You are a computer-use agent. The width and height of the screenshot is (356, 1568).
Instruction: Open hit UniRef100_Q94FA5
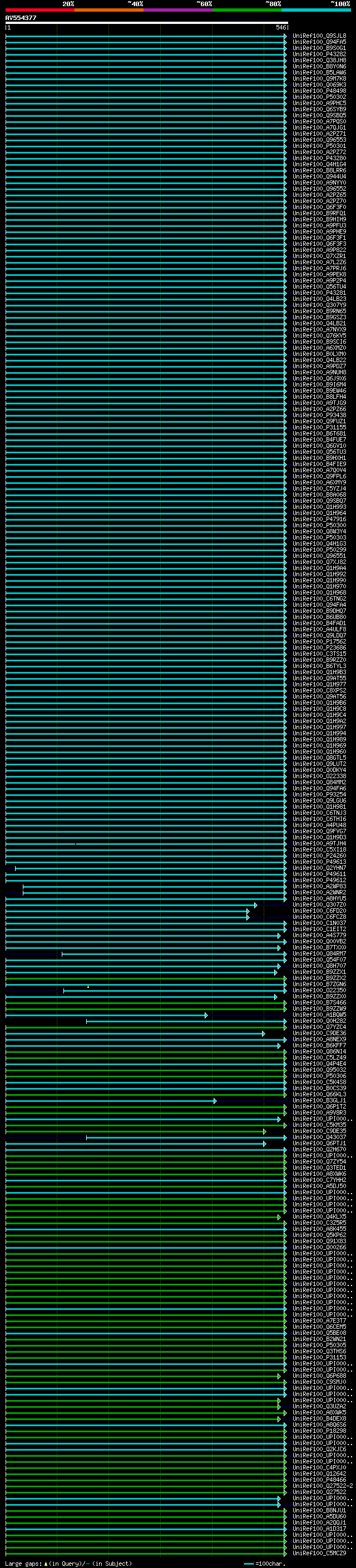click(319, 42)
